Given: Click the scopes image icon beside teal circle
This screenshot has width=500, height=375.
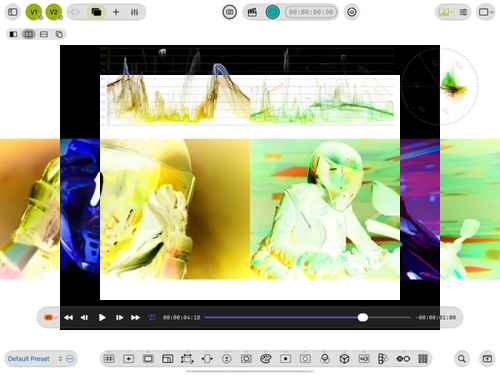Looking at the screenshot, I should (252, 12).
